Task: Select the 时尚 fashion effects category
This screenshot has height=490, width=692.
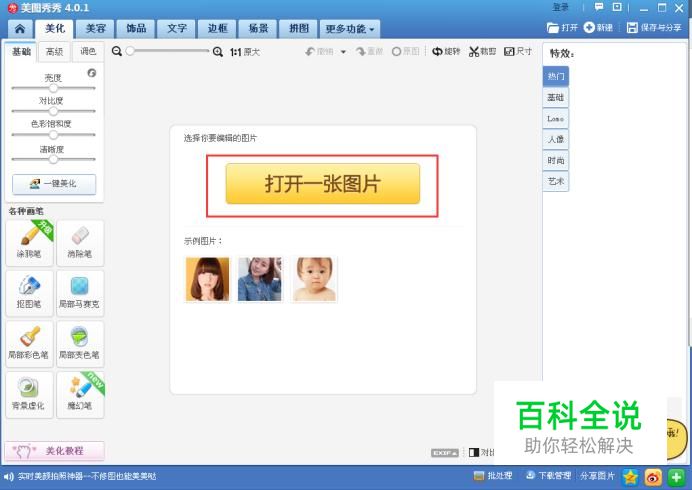Action: pyautogui.click(x=556, y=161)
